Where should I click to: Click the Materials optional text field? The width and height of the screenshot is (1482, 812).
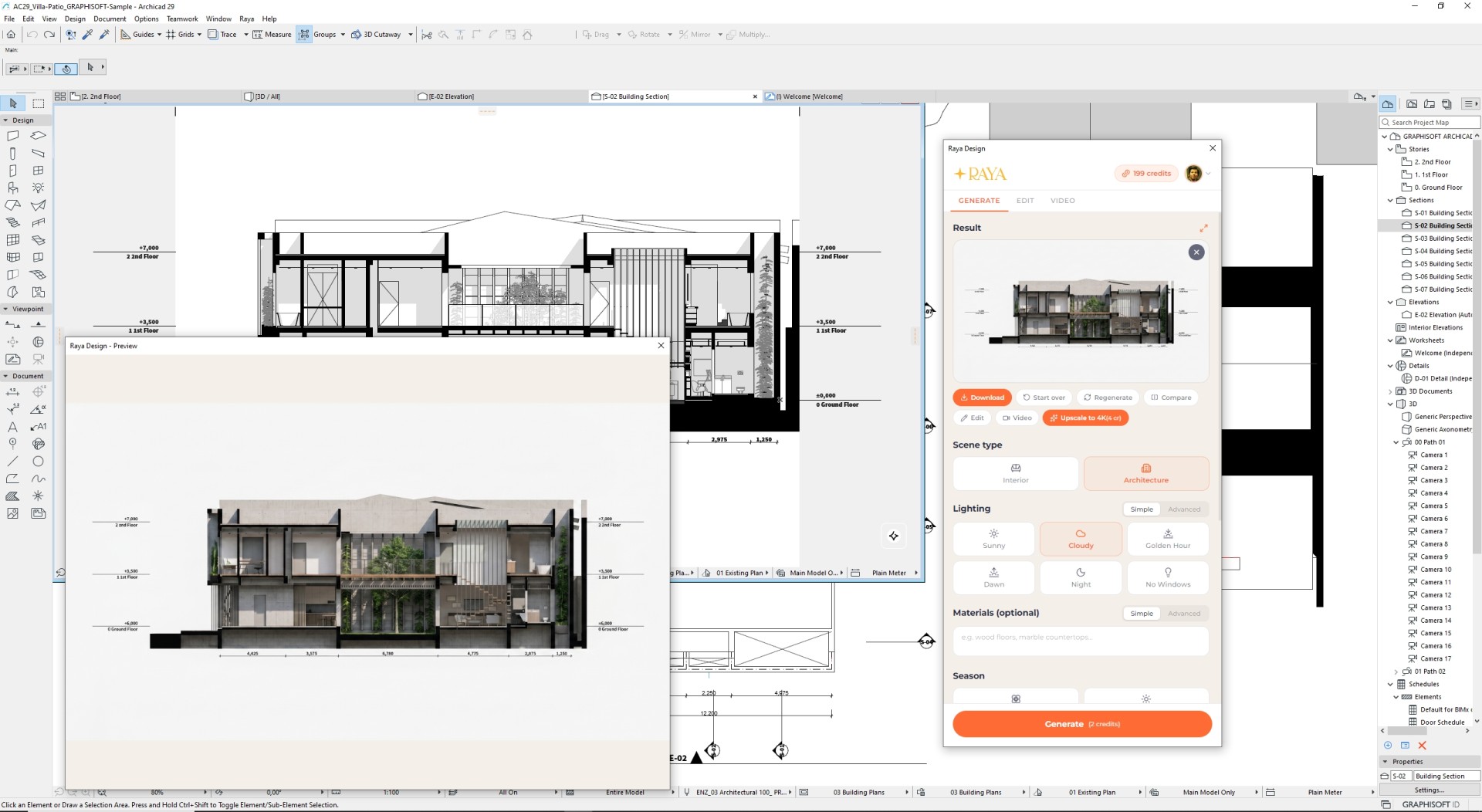(x=1081, y=640)
